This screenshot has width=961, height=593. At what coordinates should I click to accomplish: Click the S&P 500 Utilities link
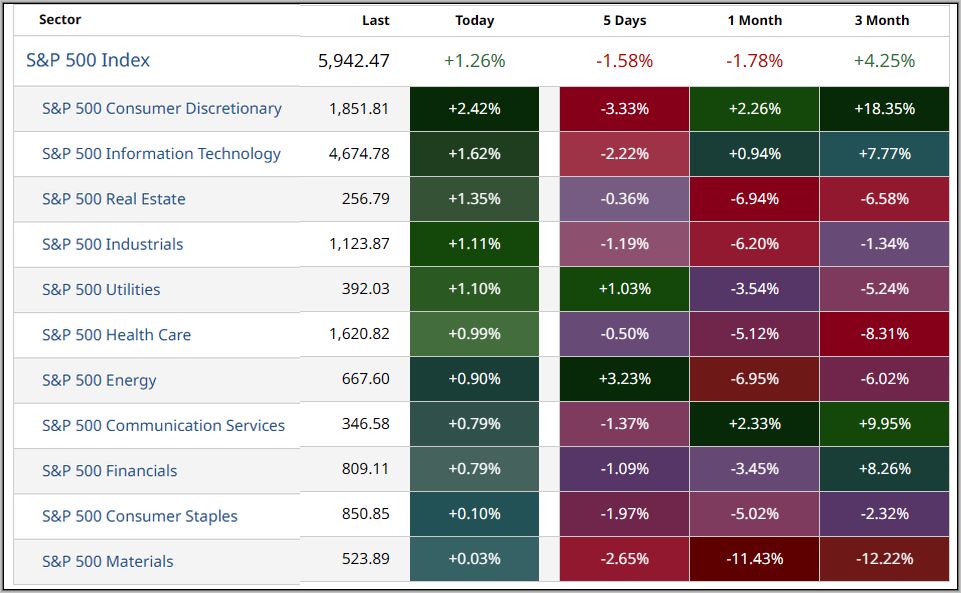click(x=101, y=289)
